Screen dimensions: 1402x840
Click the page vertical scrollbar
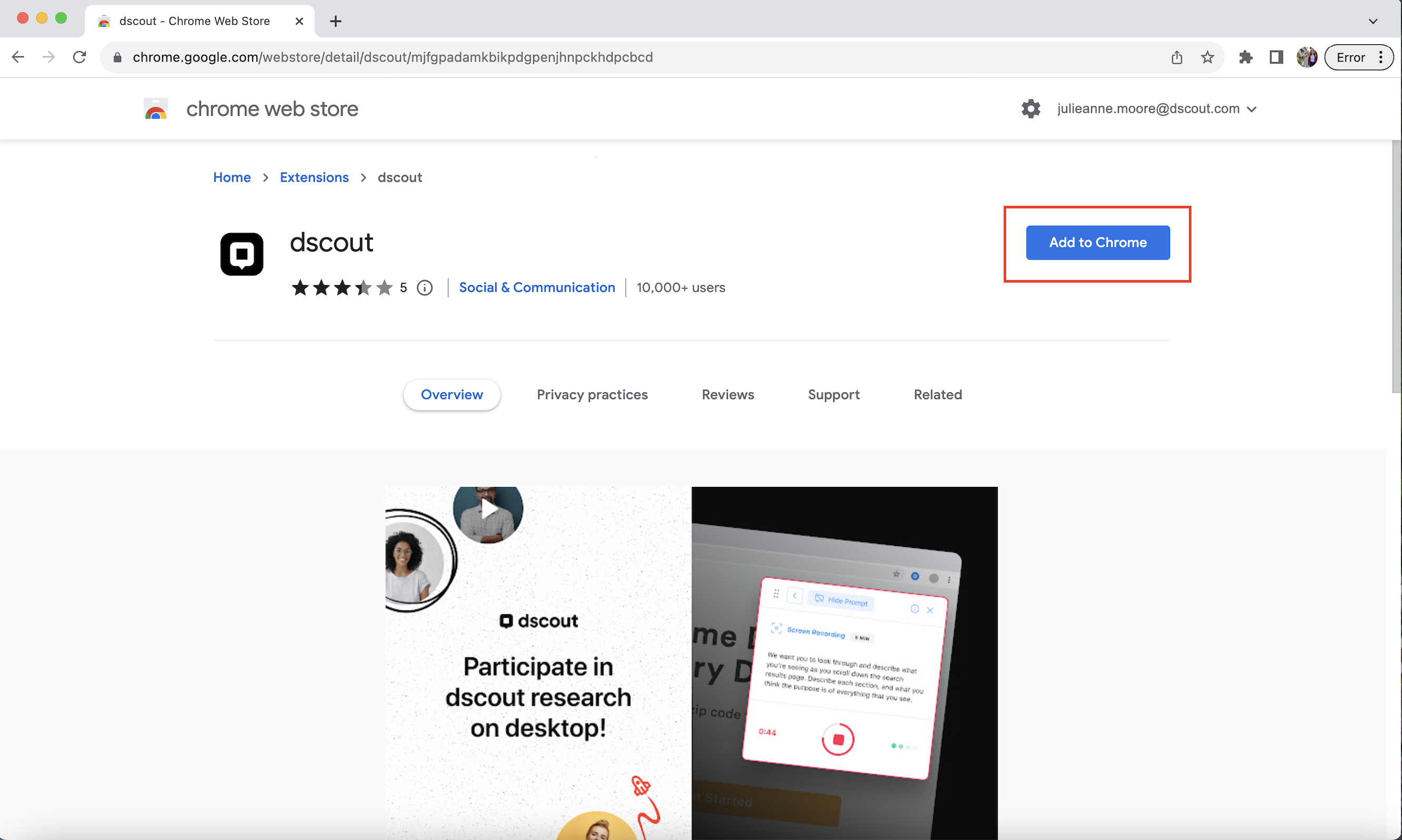coord(1396,266)
